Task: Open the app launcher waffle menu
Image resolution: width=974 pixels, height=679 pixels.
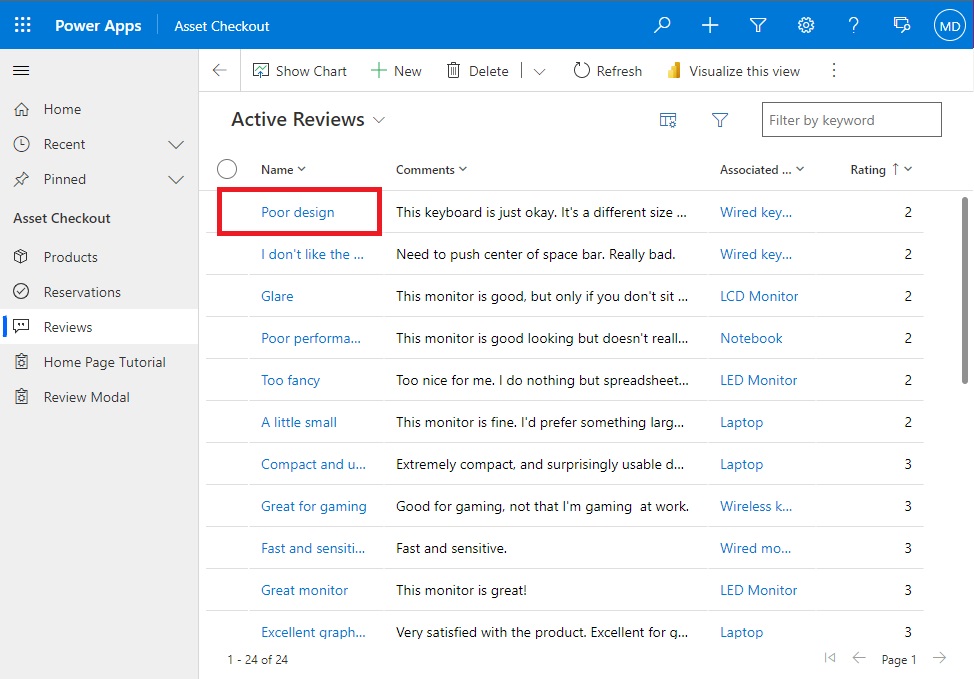Action: 22,24
